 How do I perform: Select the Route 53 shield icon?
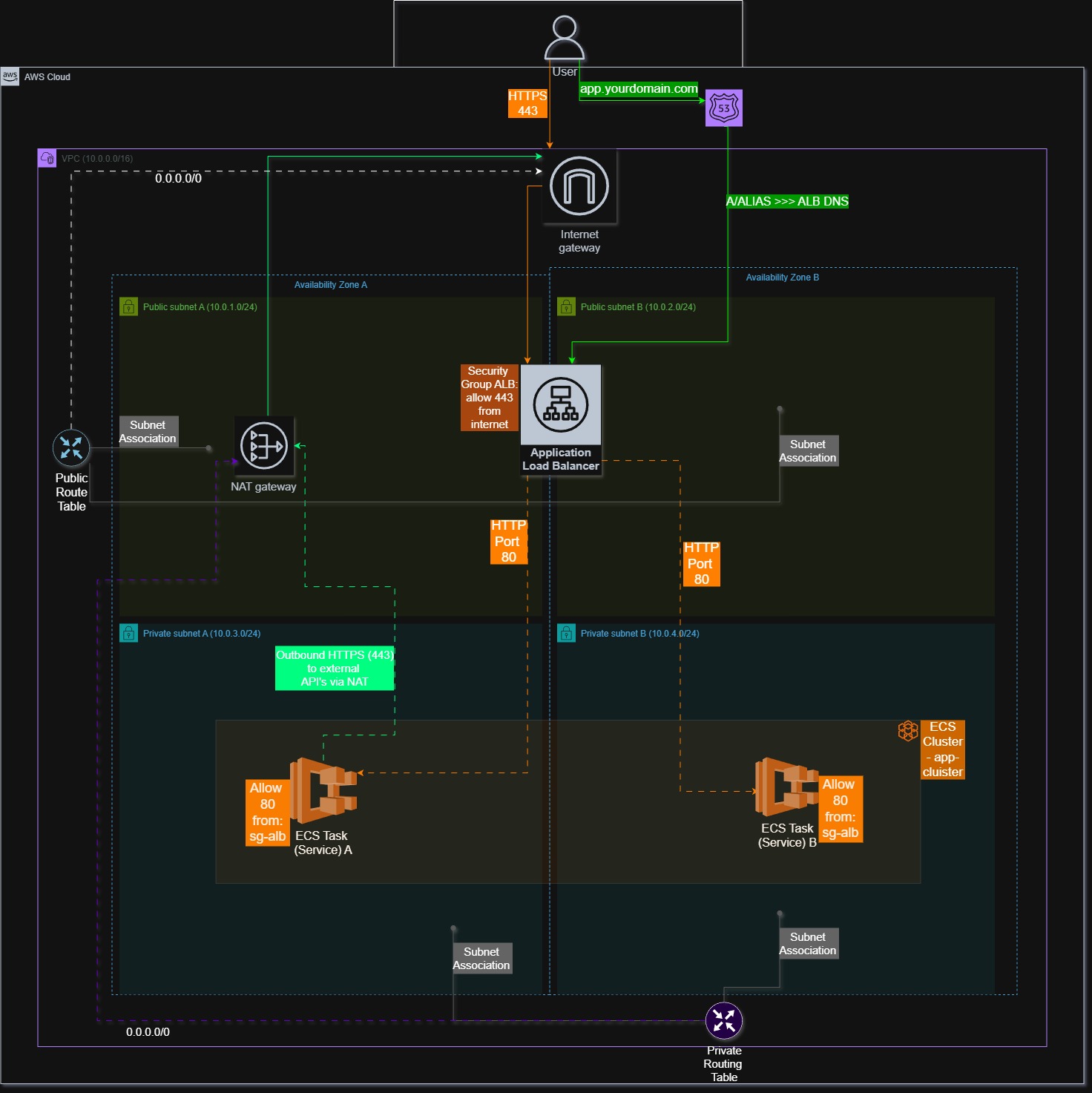click(x=723, y=108)
